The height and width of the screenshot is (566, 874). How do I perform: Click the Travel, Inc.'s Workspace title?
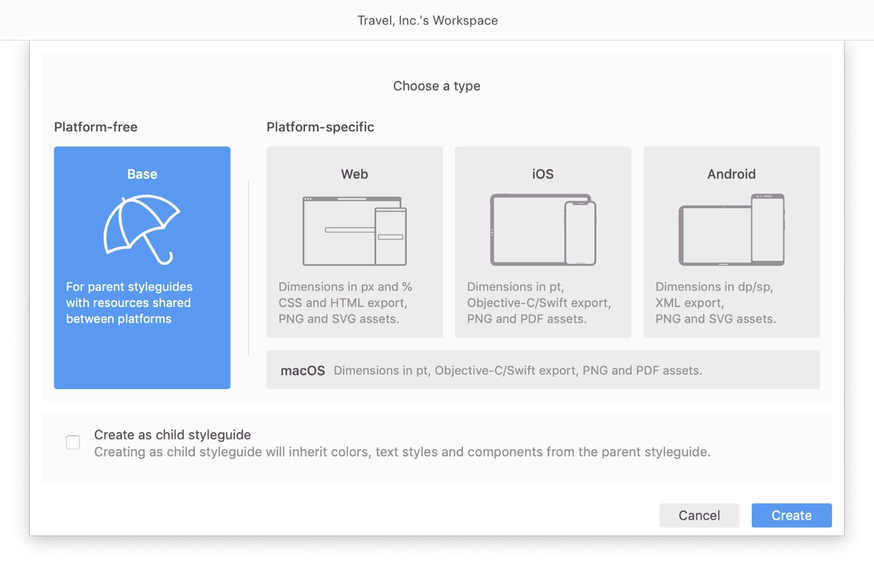428,20
